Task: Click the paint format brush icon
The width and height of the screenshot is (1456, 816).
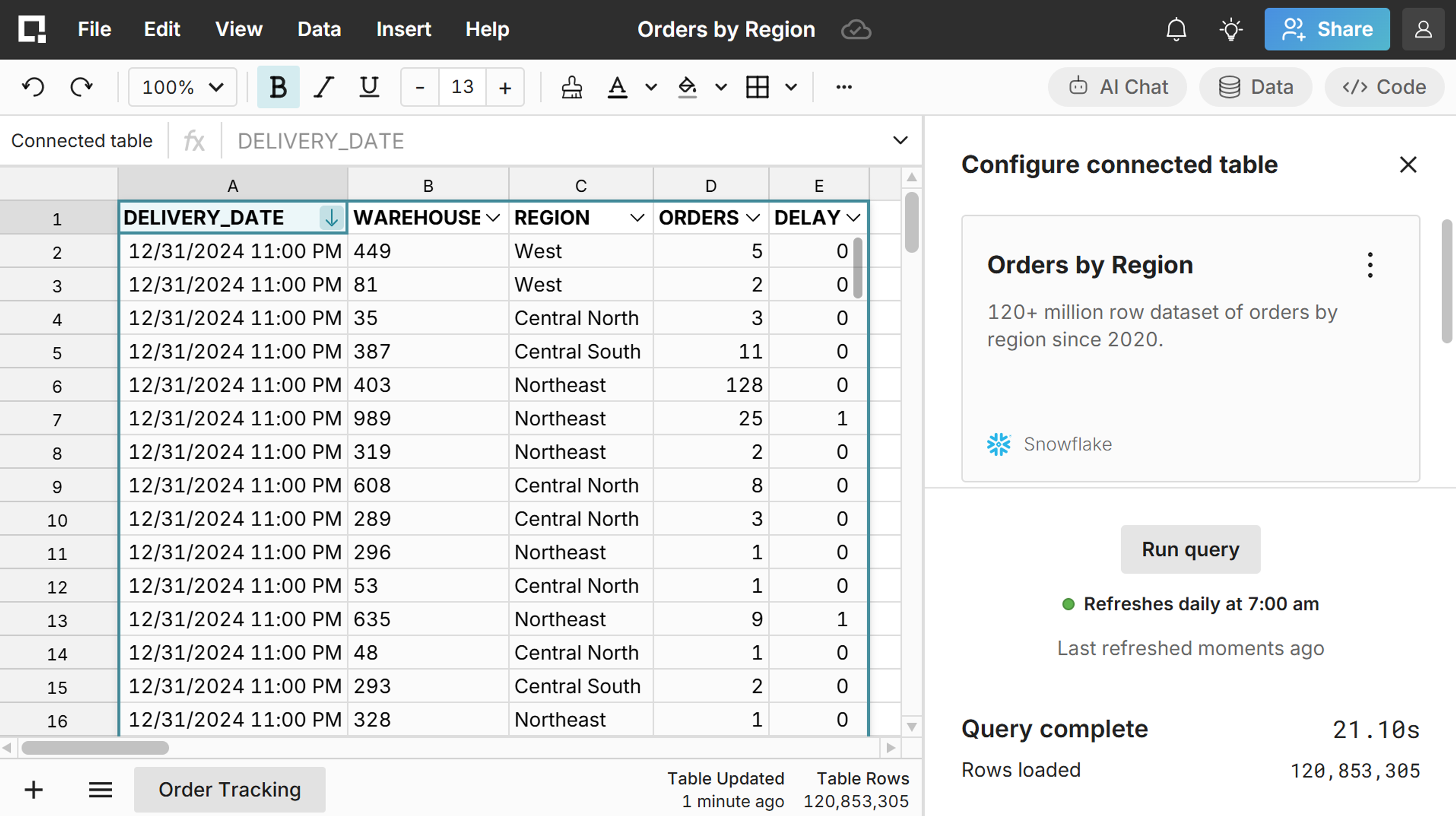Action: pyautogui.click(x=571, y=87)
